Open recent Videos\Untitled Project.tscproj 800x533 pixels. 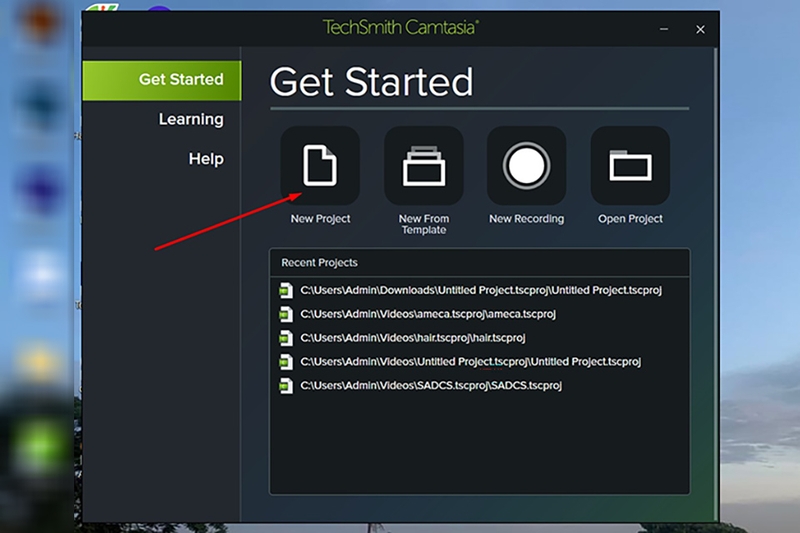470,362
